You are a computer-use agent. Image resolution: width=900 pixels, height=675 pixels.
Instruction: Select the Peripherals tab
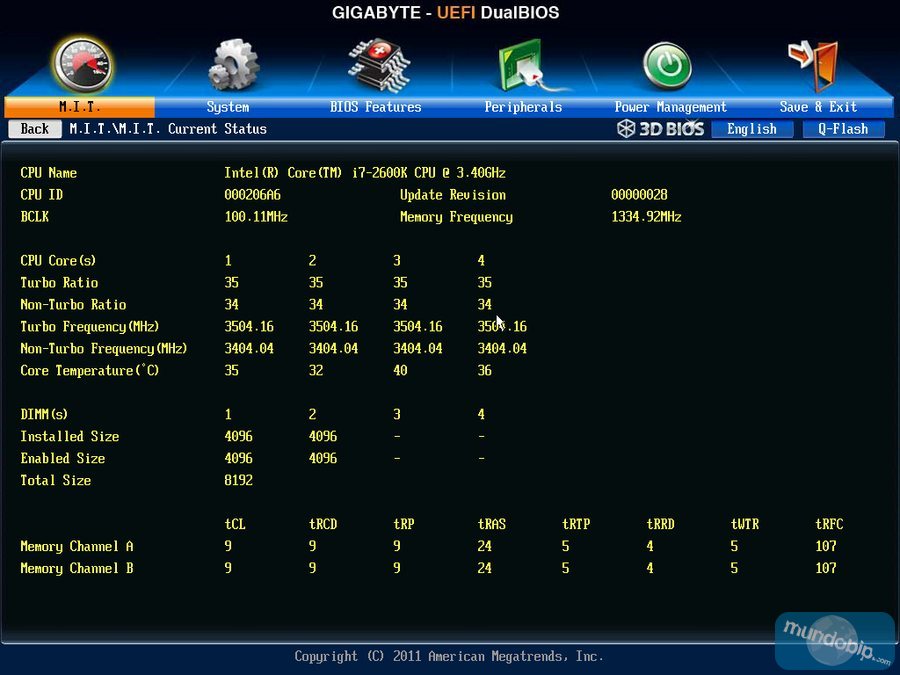click(523, 107)
